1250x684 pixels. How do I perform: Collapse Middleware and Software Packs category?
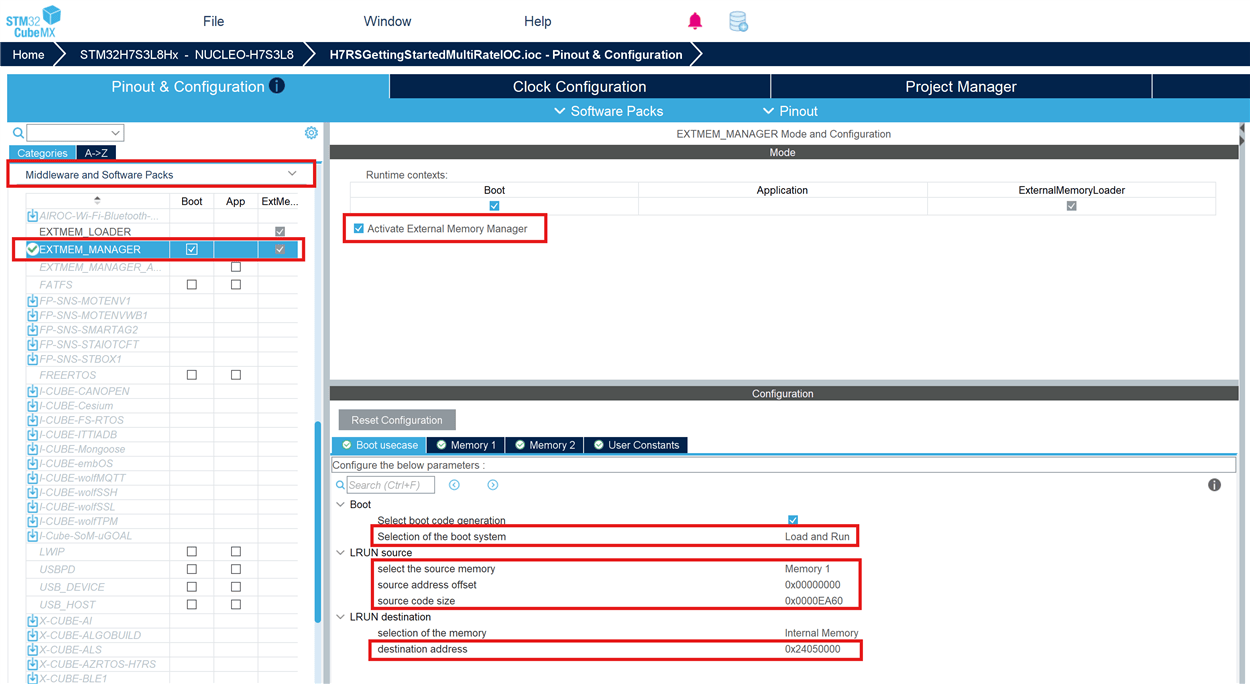tap(292, 174)
